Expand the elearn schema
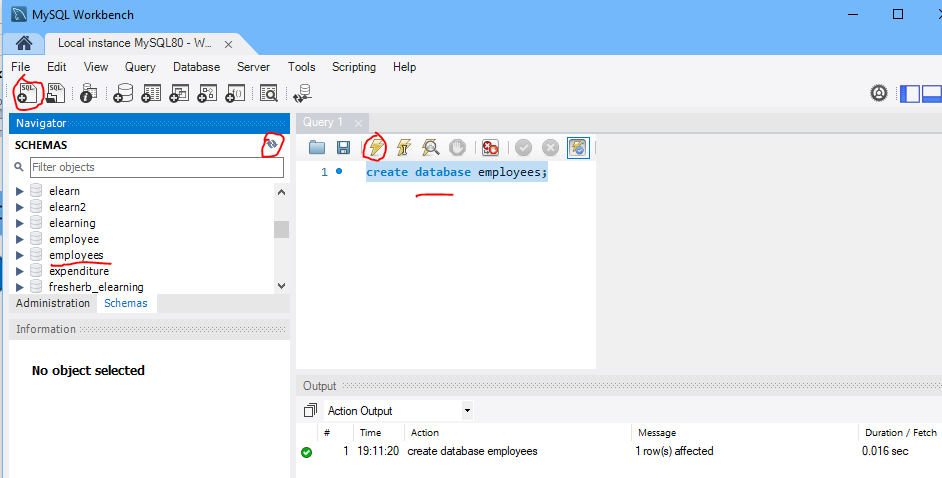The height and width of the screenshot is (478, 942). point(20,191)
